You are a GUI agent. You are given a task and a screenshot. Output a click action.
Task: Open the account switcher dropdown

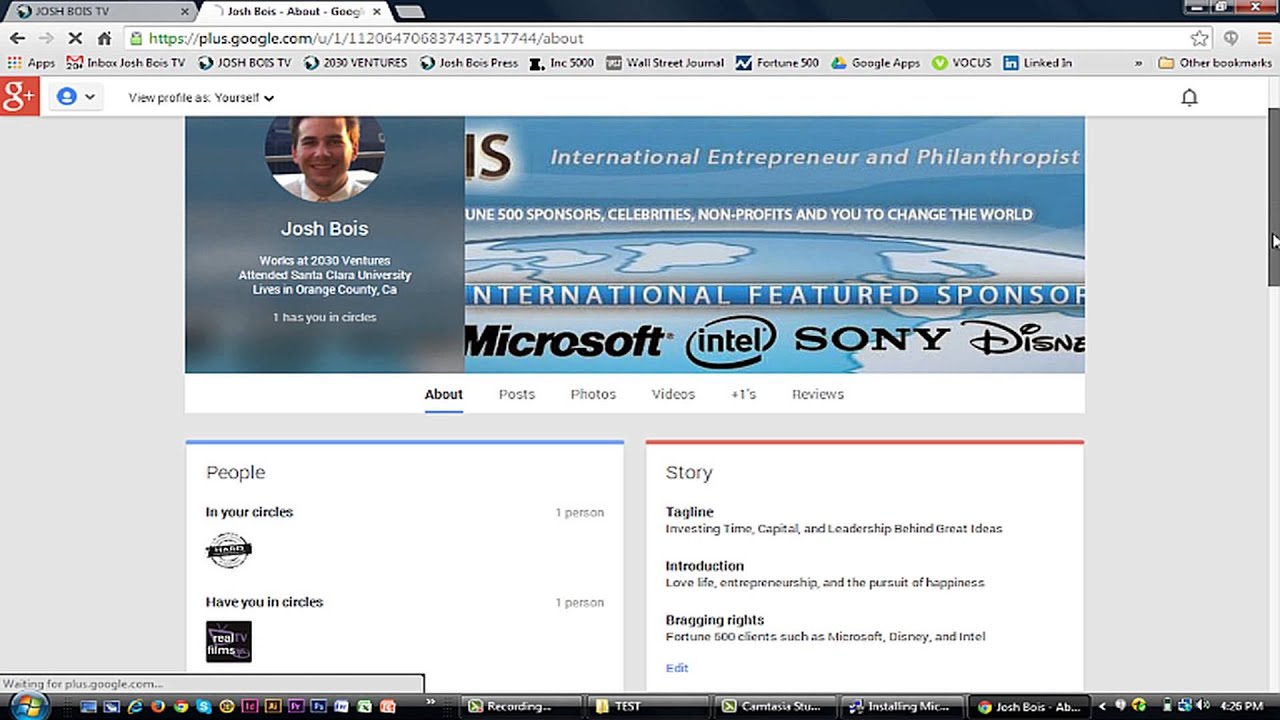tap(76, 97)
